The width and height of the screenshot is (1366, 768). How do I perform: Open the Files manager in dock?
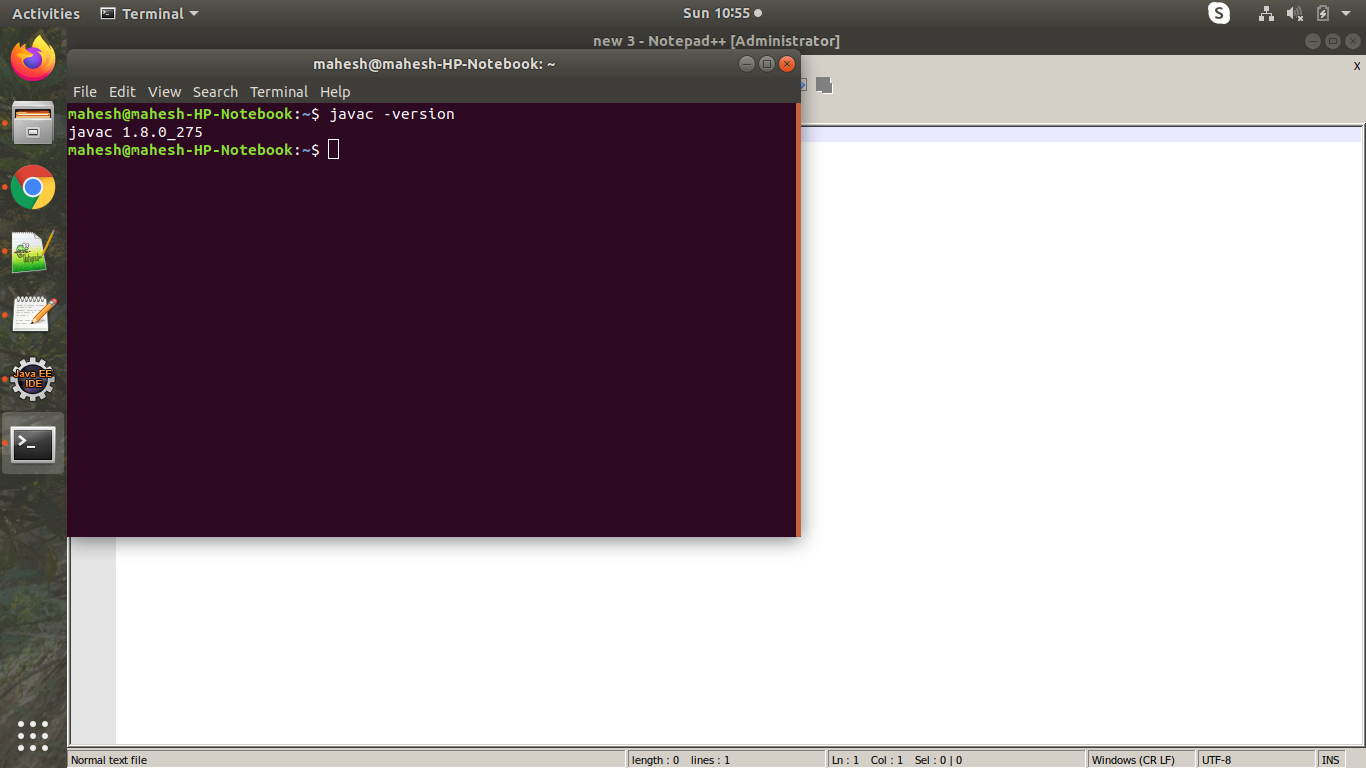point(33,123)
